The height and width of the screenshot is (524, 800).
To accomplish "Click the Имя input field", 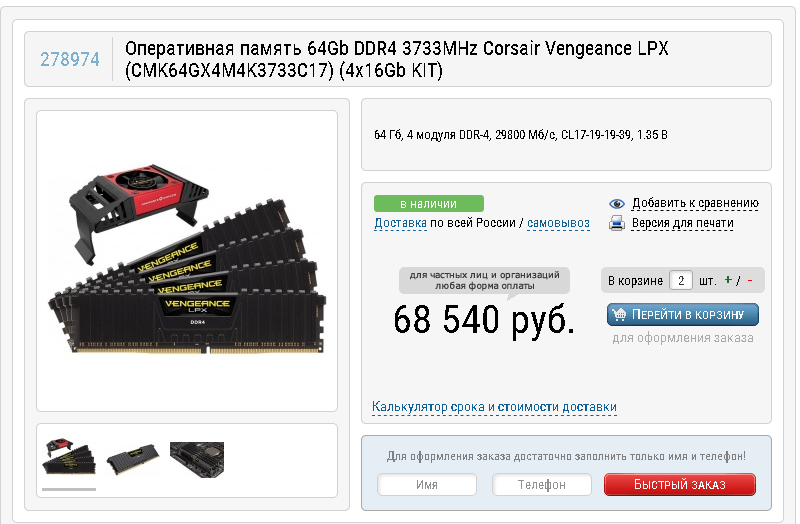I will pos(427,484).
